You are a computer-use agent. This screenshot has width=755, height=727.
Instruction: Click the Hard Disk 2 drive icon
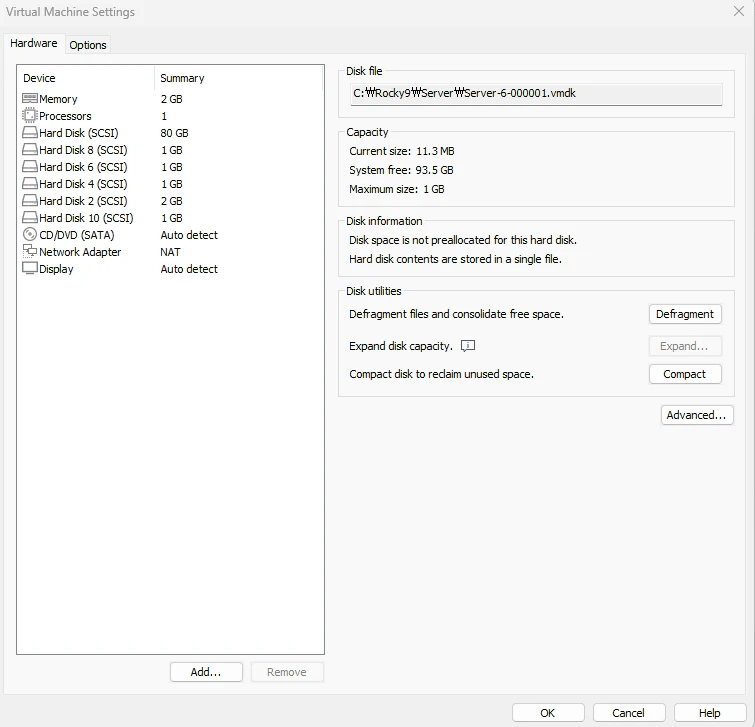(29, 201)
